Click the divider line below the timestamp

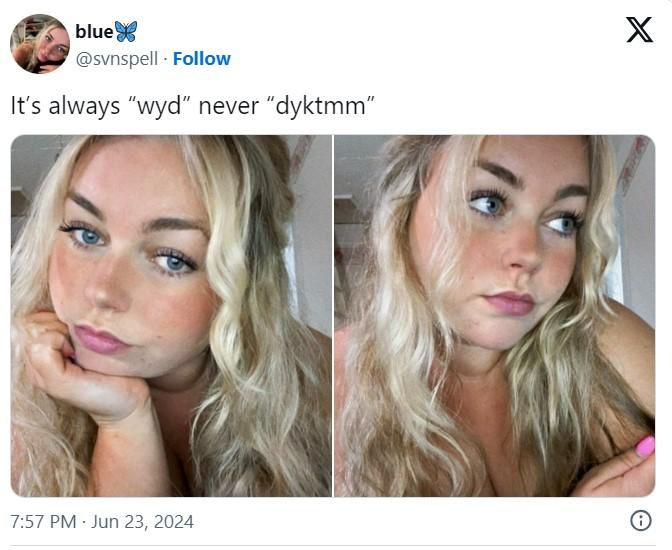333,546
